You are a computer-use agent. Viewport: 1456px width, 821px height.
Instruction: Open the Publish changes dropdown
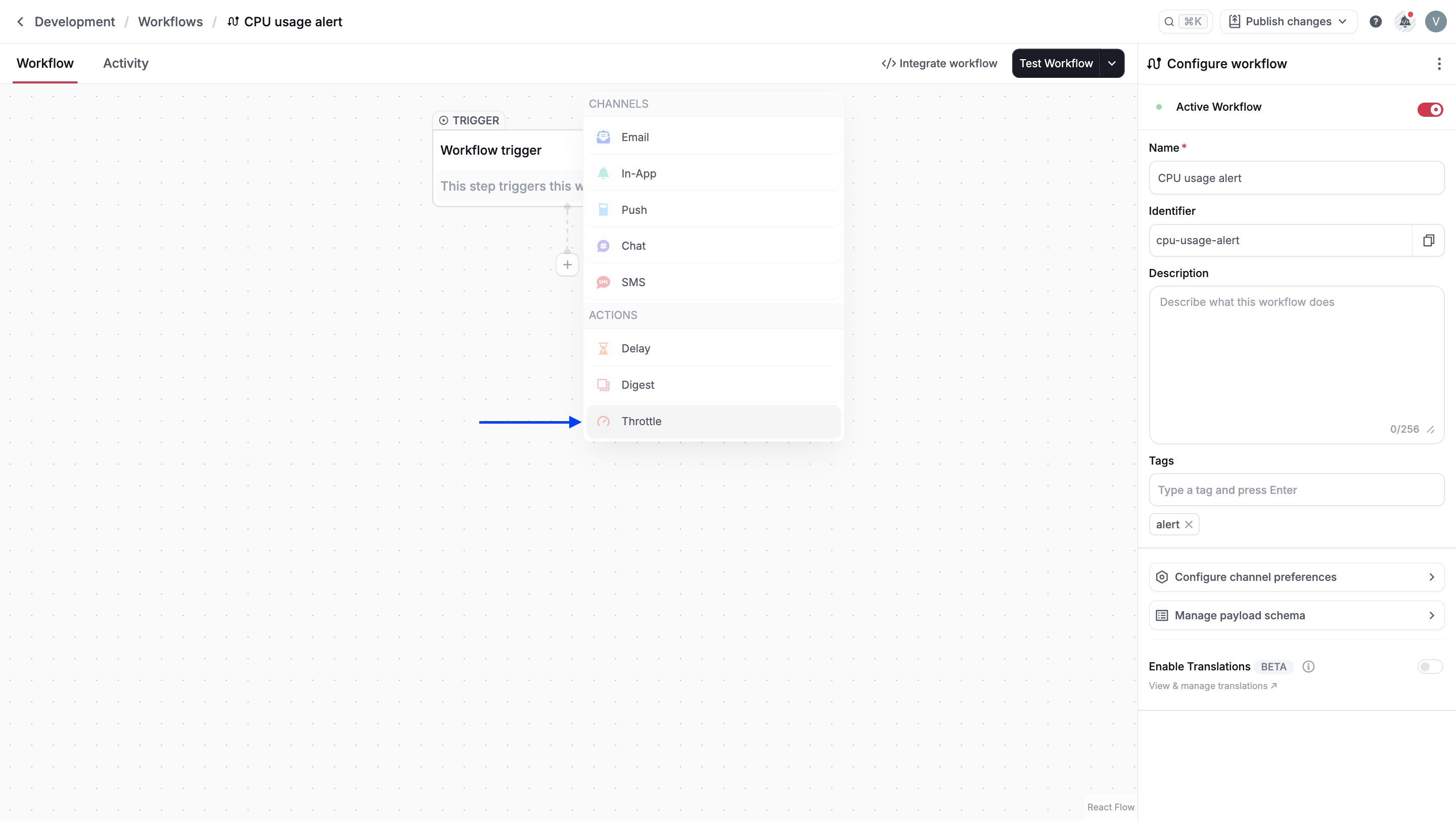[1288, 21]
